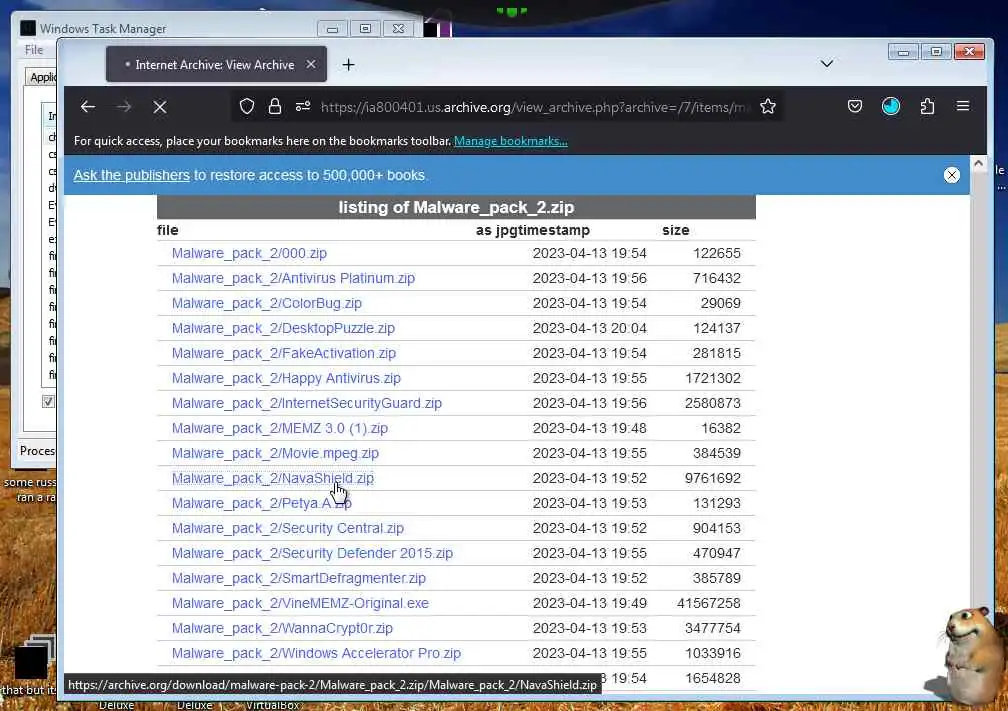Screen dimensions: 1008x711
Task: Stop loading the page with the X button
Action: (x=160, y=107)
